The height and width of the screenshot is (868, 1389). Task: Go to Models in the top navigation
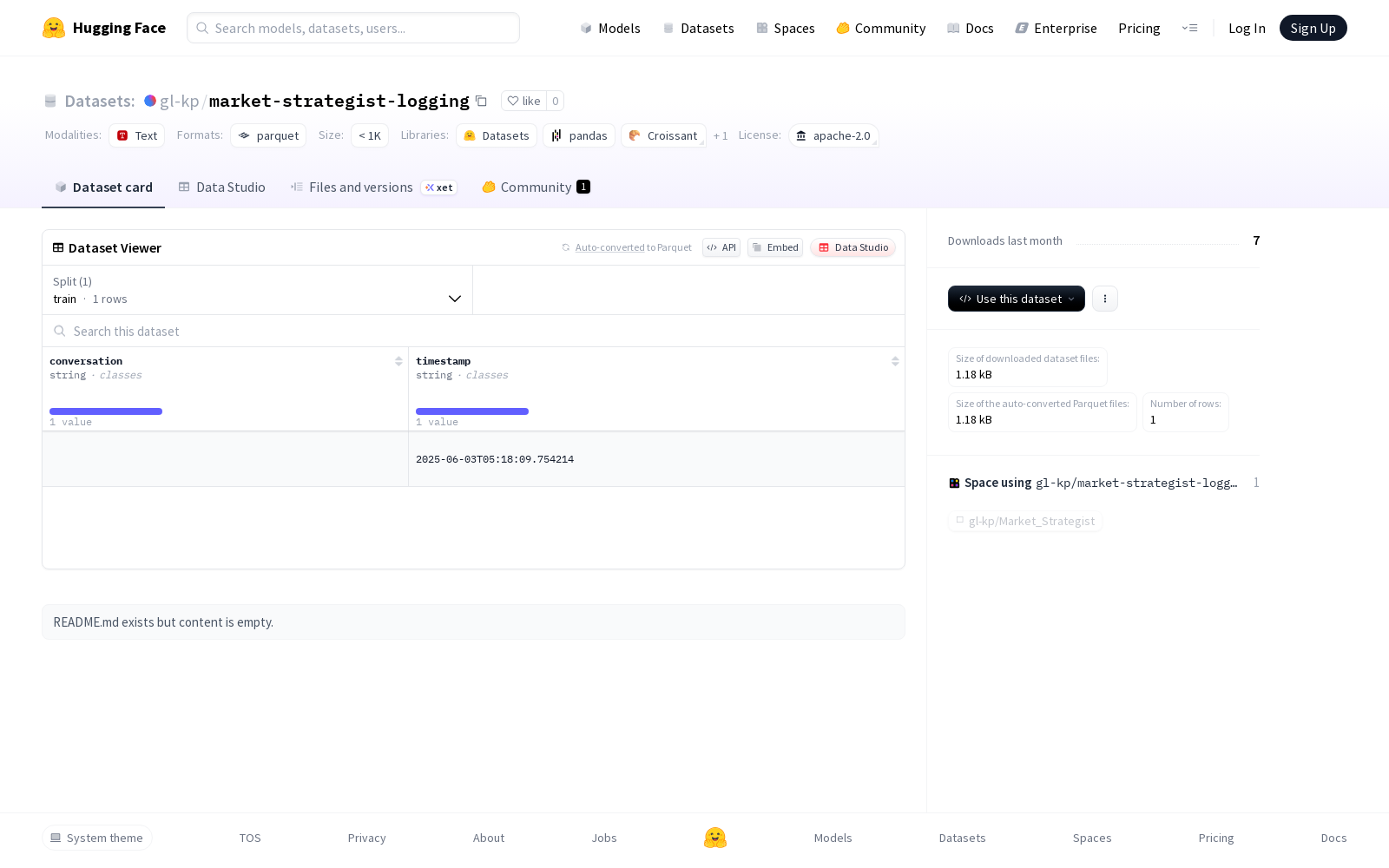610,28
